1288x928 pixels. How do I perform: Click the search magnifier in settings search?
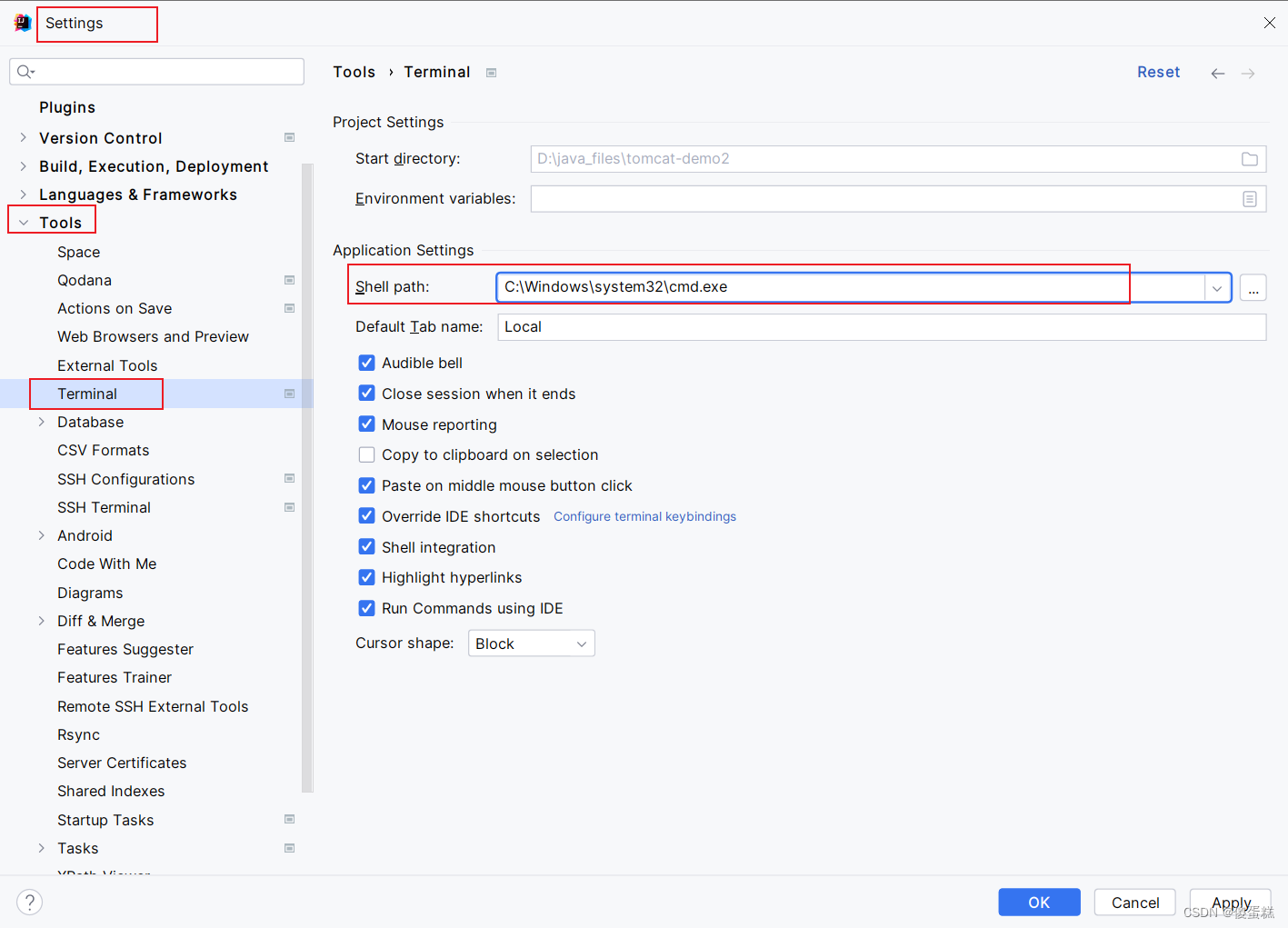(24, 71)
